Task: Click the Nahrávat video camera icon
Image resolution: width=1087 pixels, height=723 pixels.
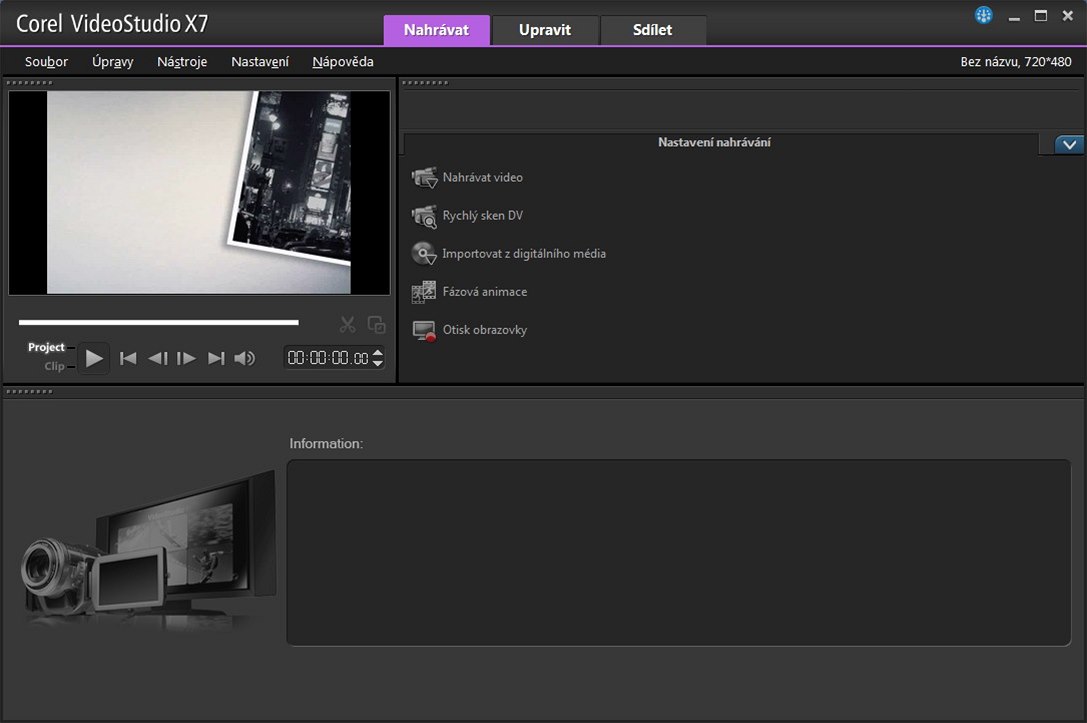Action: coord(425,178)
